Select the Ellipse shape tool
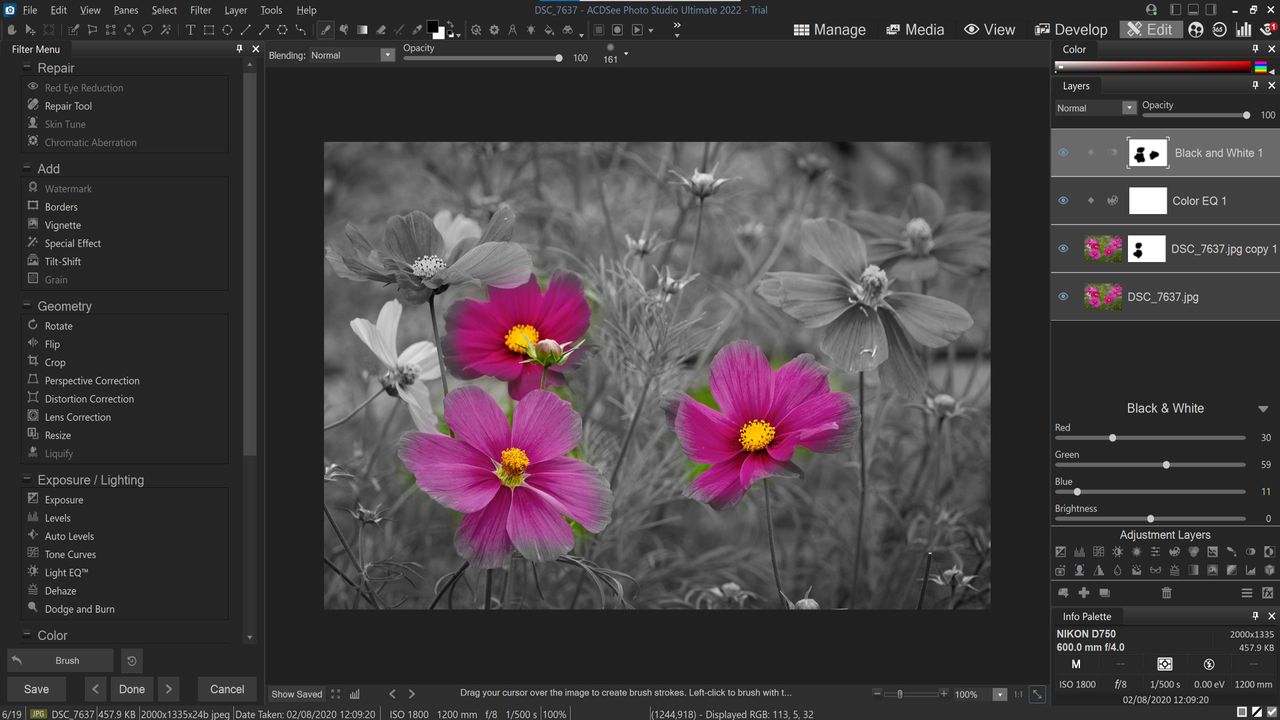1280x720 pixels. [227, 29]
